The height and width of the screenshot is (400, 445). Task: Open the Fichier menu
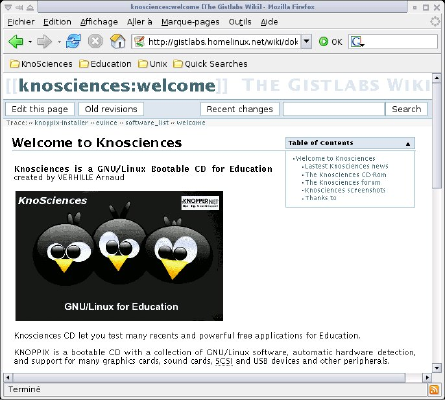tap(21, 22)
